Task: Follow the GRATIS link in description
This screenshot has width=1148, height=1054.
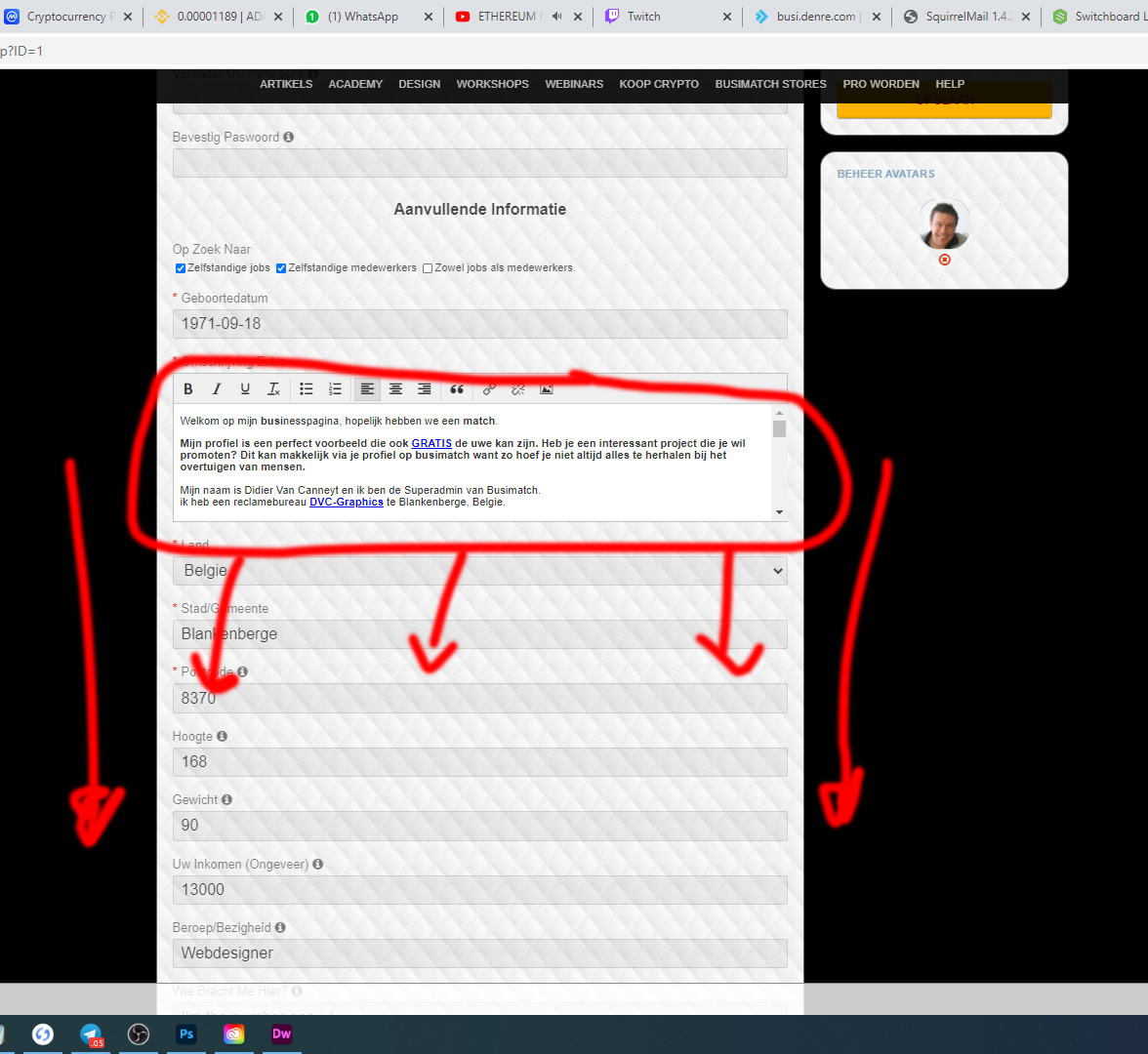Action: point(431,443)
